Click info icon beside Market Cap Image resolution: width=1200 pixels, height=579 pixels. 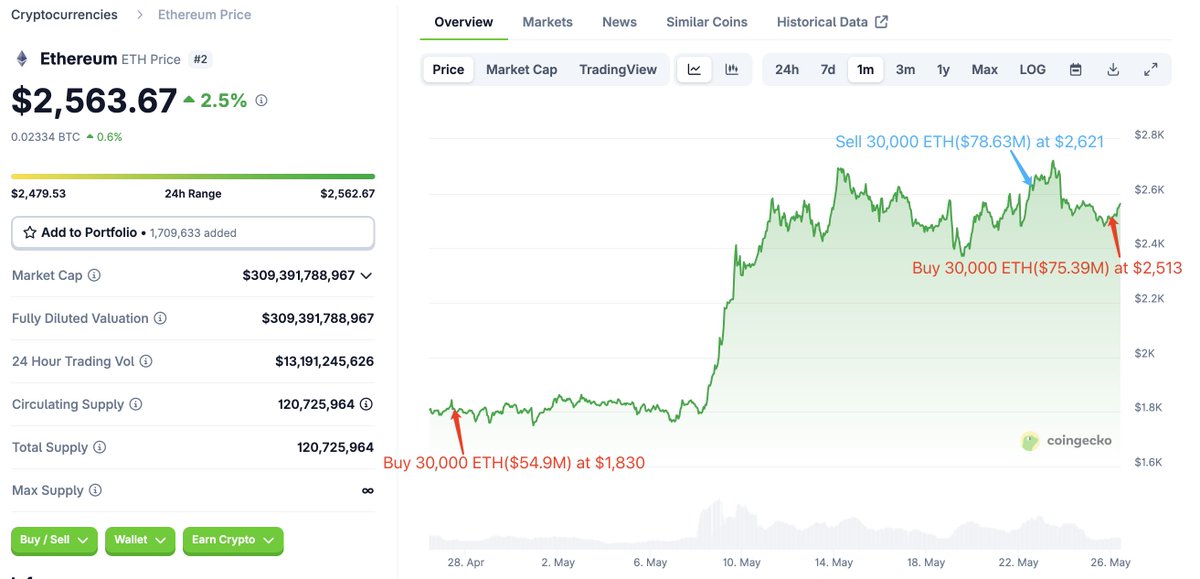[94, 275]
